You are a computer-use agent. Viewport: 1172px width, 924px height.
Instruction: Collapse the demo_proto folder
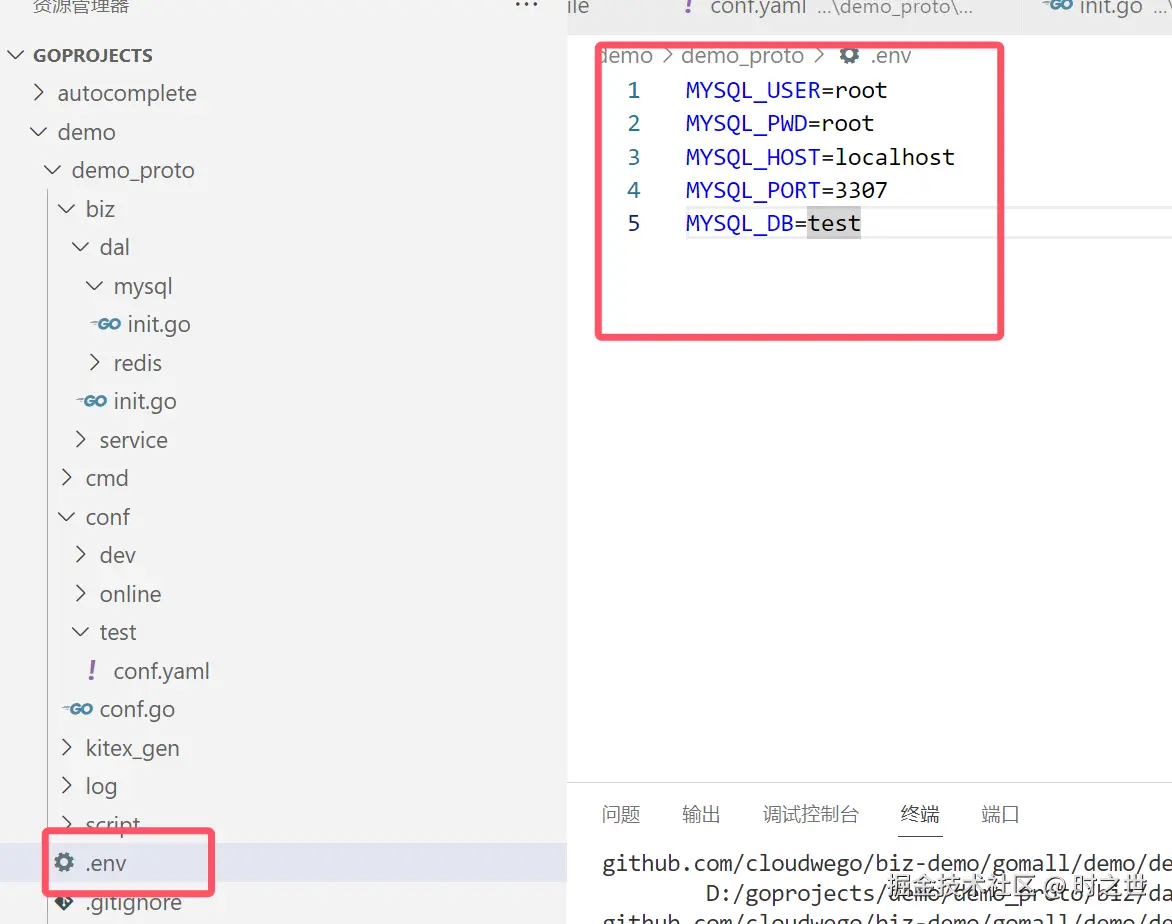pyautogui.click(x=52, y=170)
